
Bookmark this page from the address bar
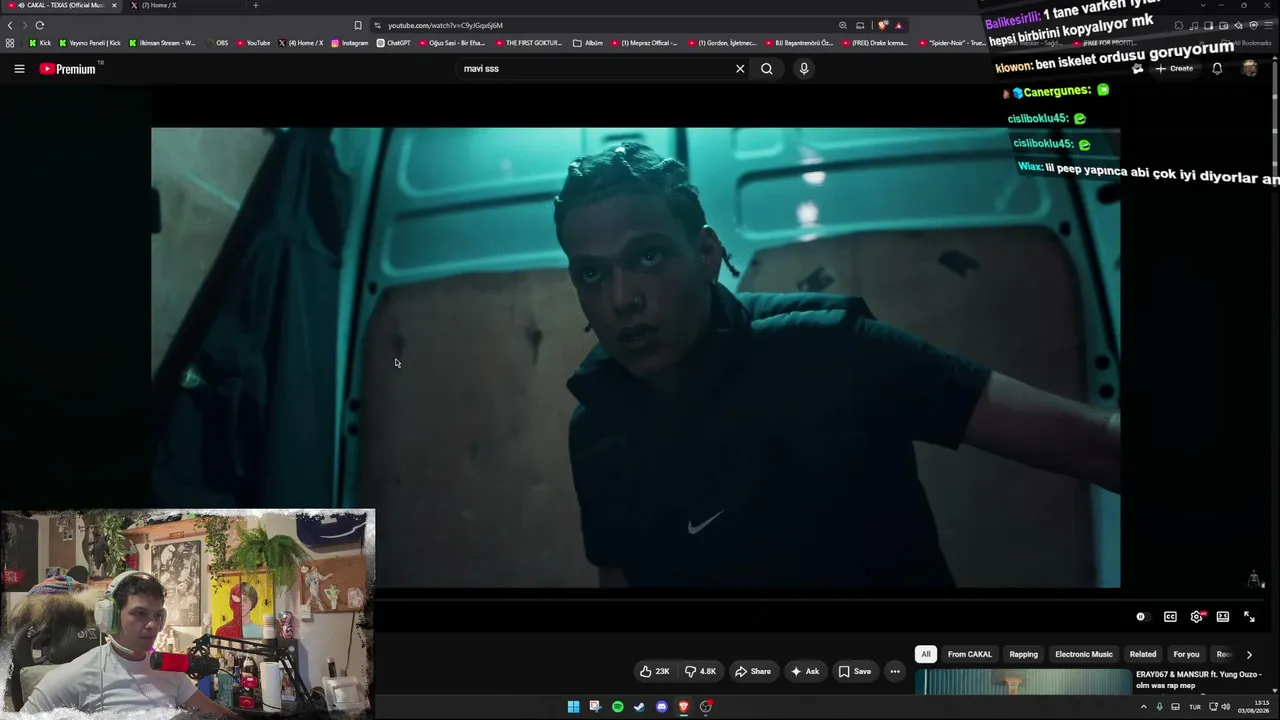click(x=358, y=25)
